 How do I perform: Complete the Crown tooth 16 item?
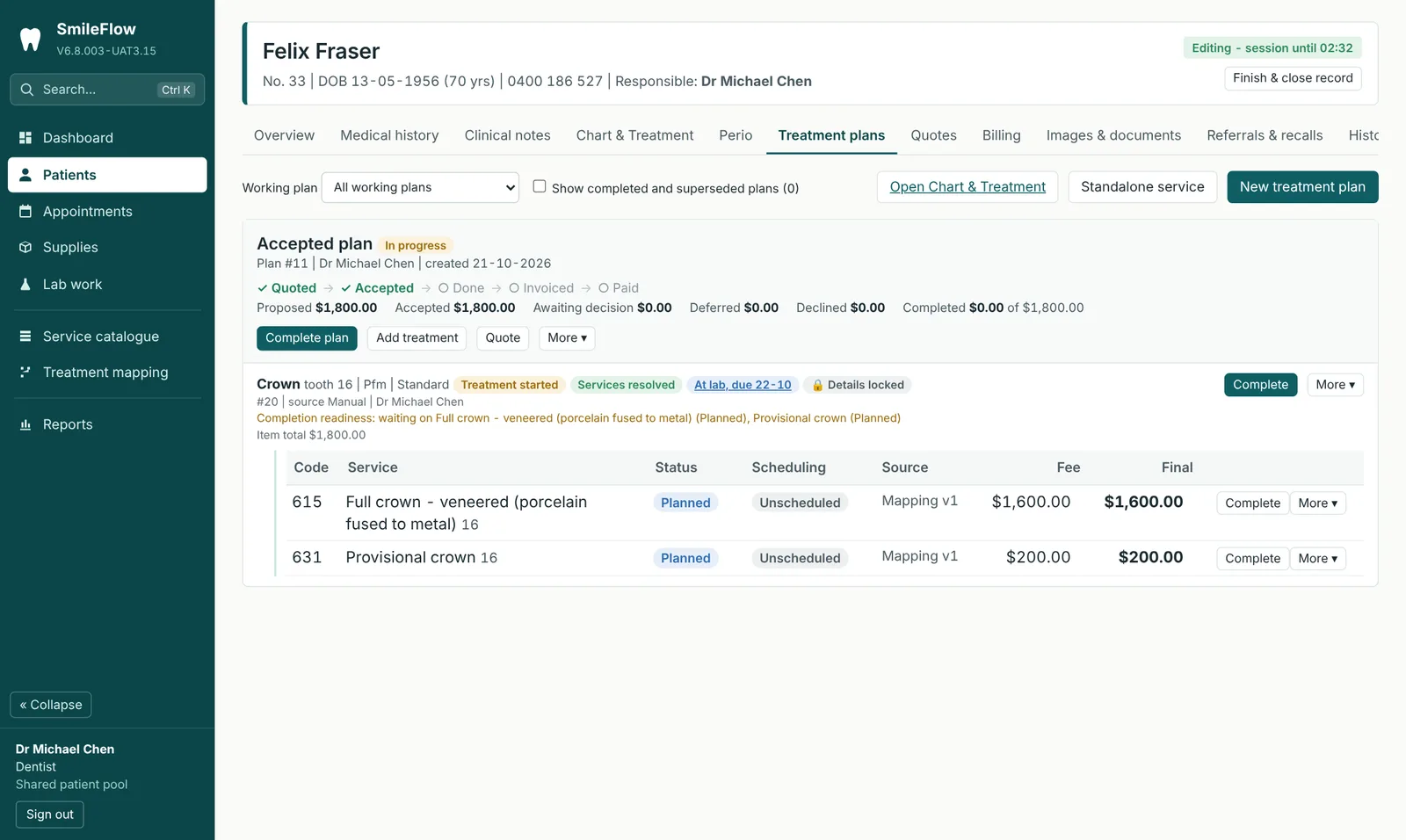pyautogui.click(x=1260, y=385)
